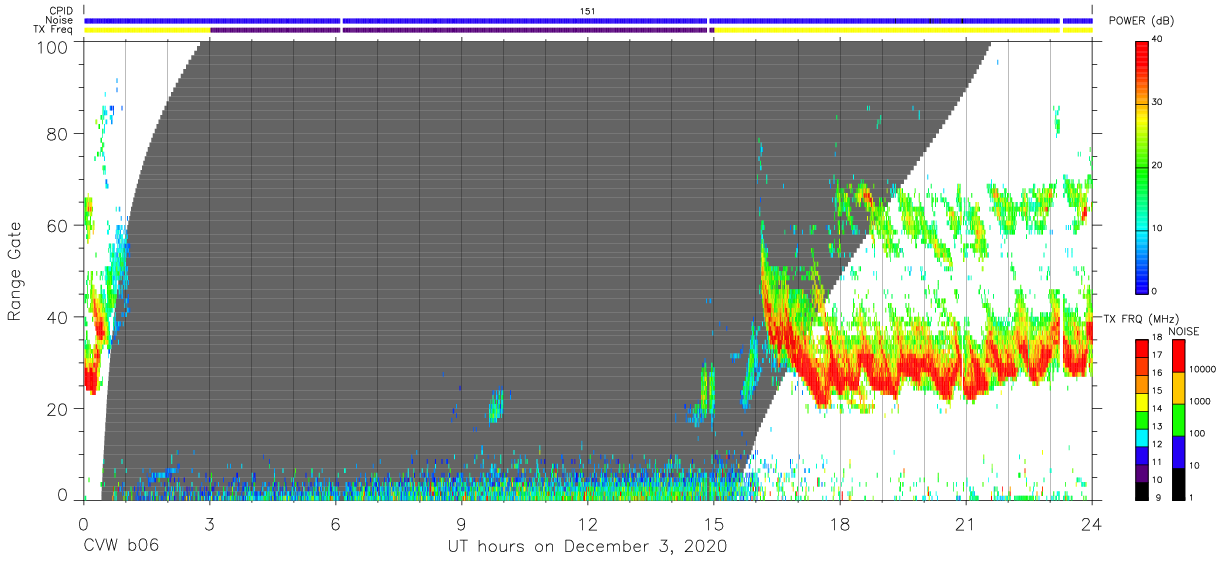Viewport: 1228px width, 567px height.
Task: Click the 'UT hours on December 3, 2020' title
Action: [x=587, y=546]
